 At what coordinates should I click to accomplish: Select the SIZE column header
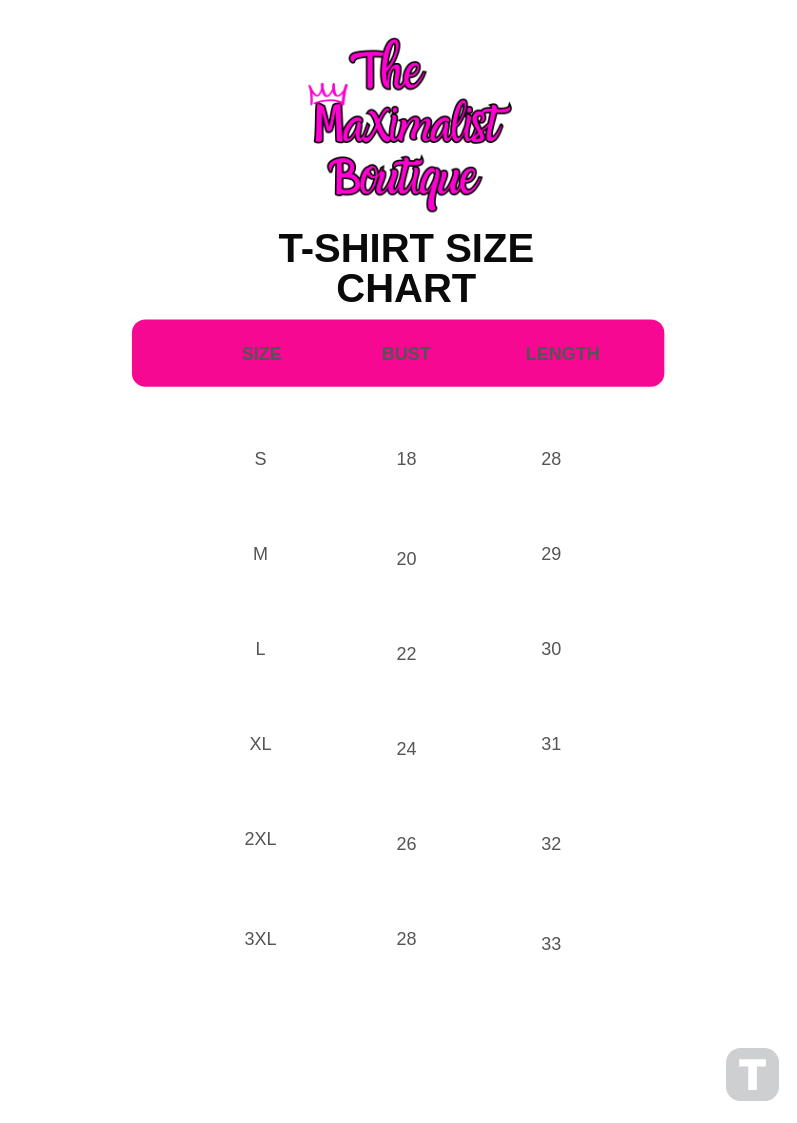[261, 353]
